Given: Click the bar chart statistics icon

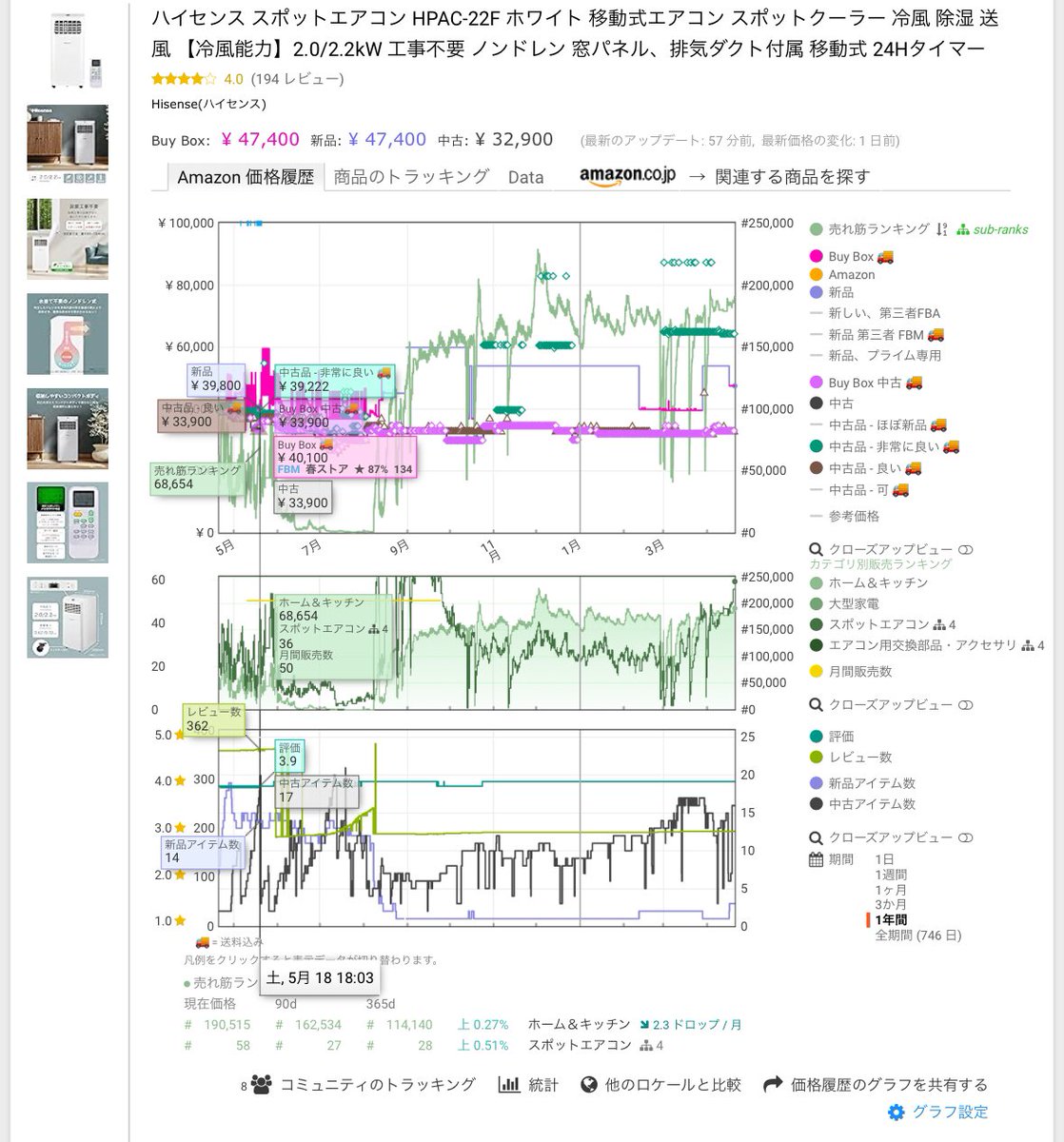Looking at the screenshot, I should click(x=509, y=1084).
